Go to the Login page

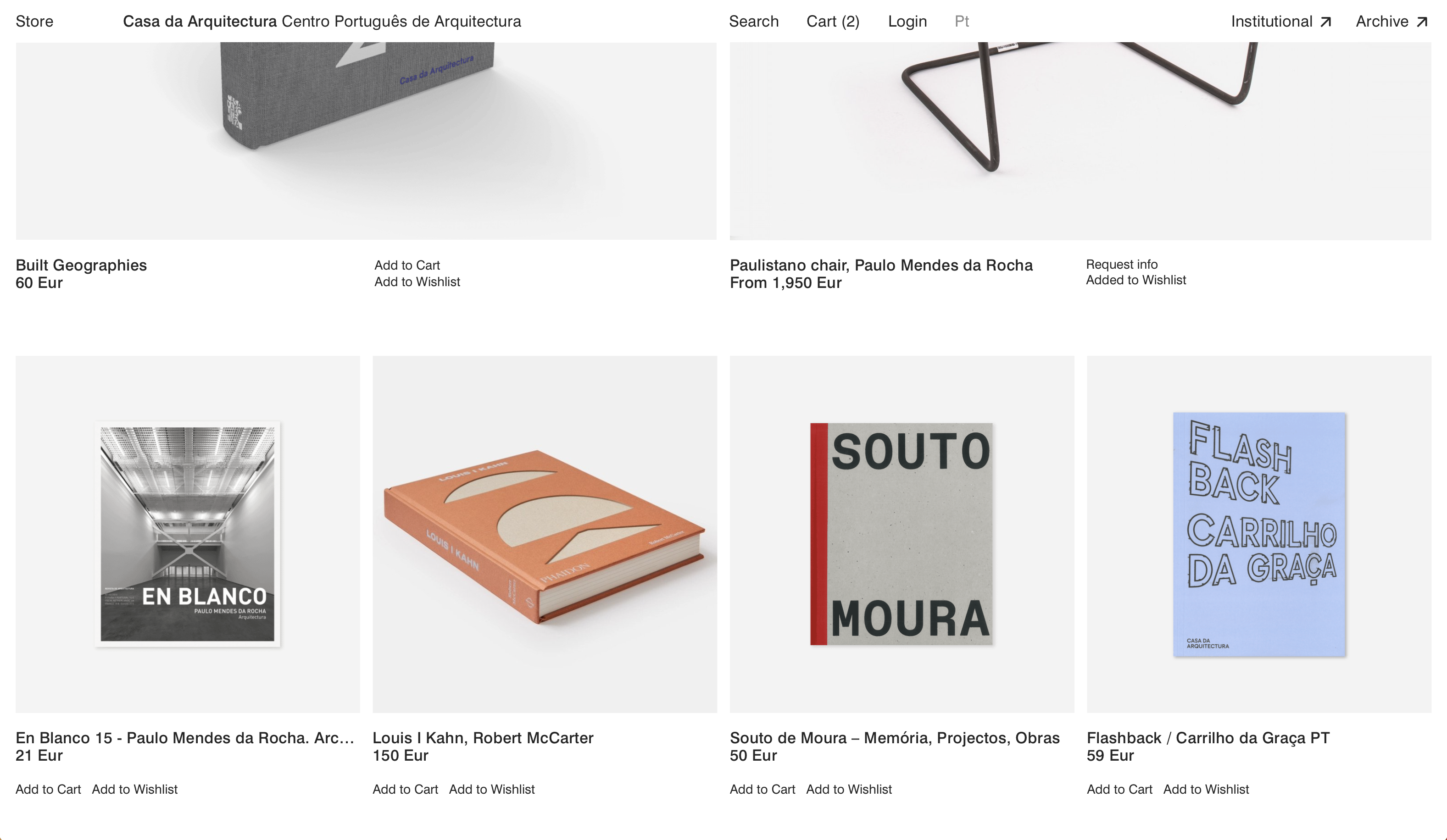pyautogui.click(x=907, y=21)
